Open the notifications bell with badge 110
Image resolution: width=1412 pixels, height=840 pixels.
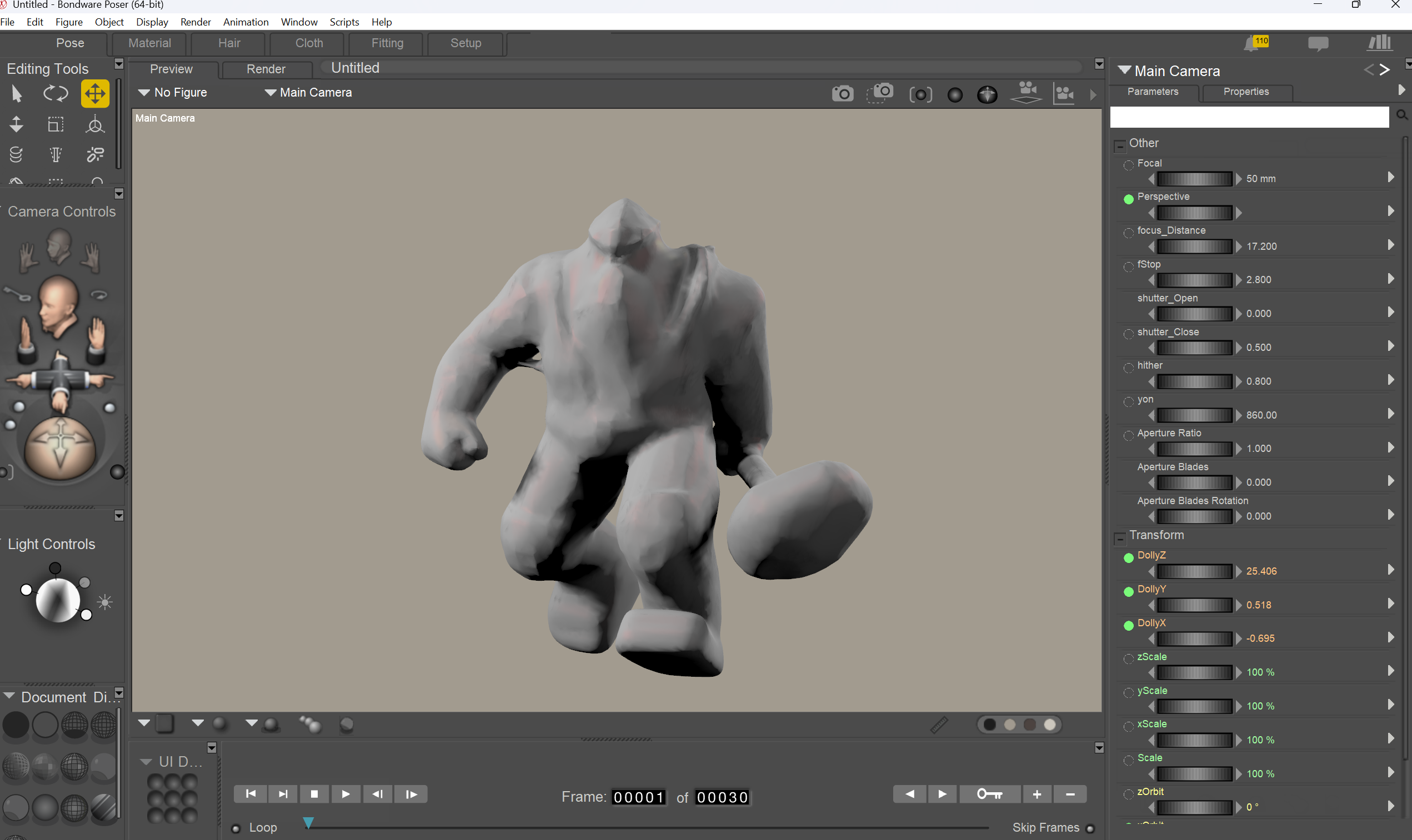(x=1256, y=43)
